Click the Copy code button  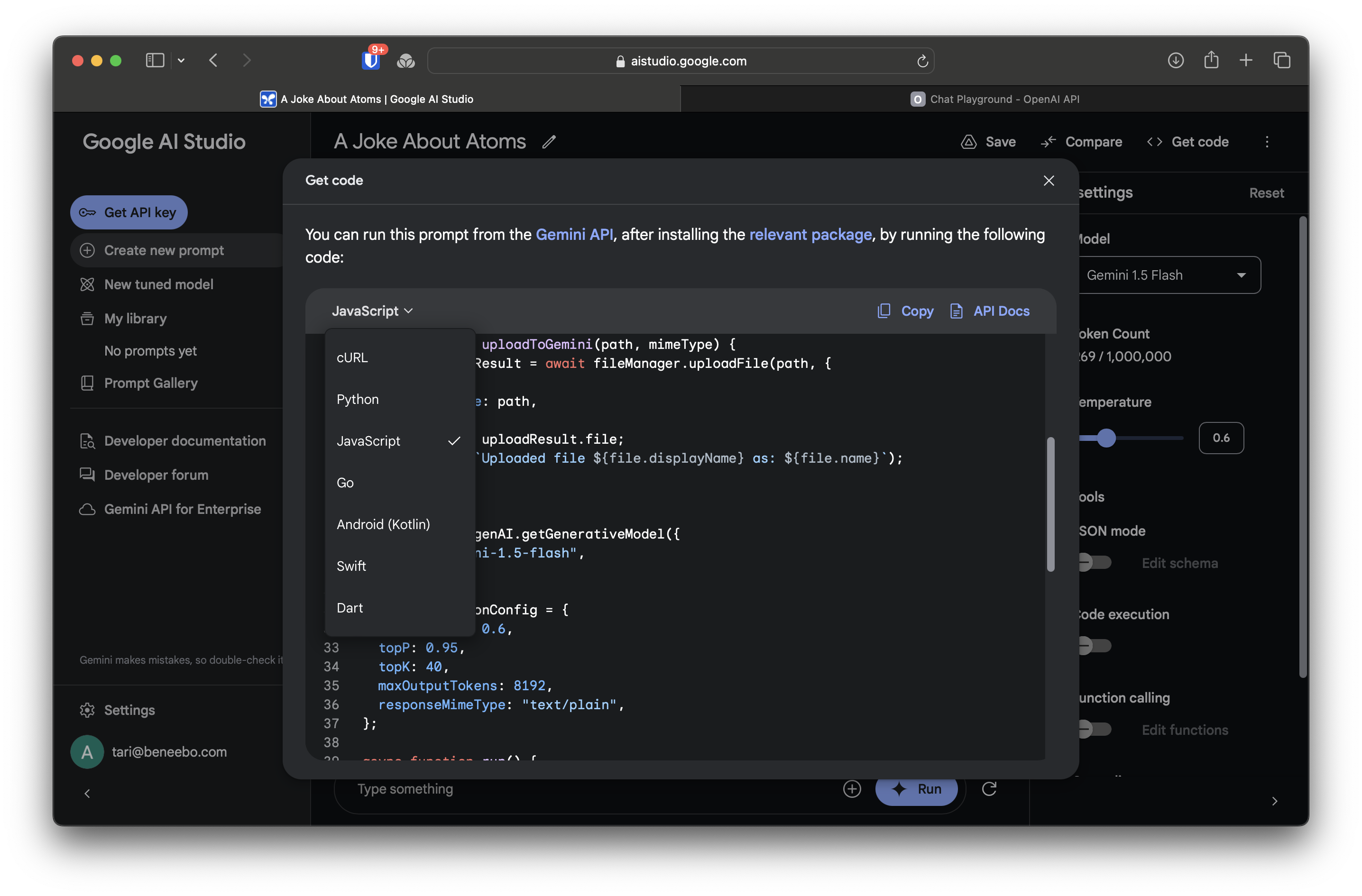(905, 311)
